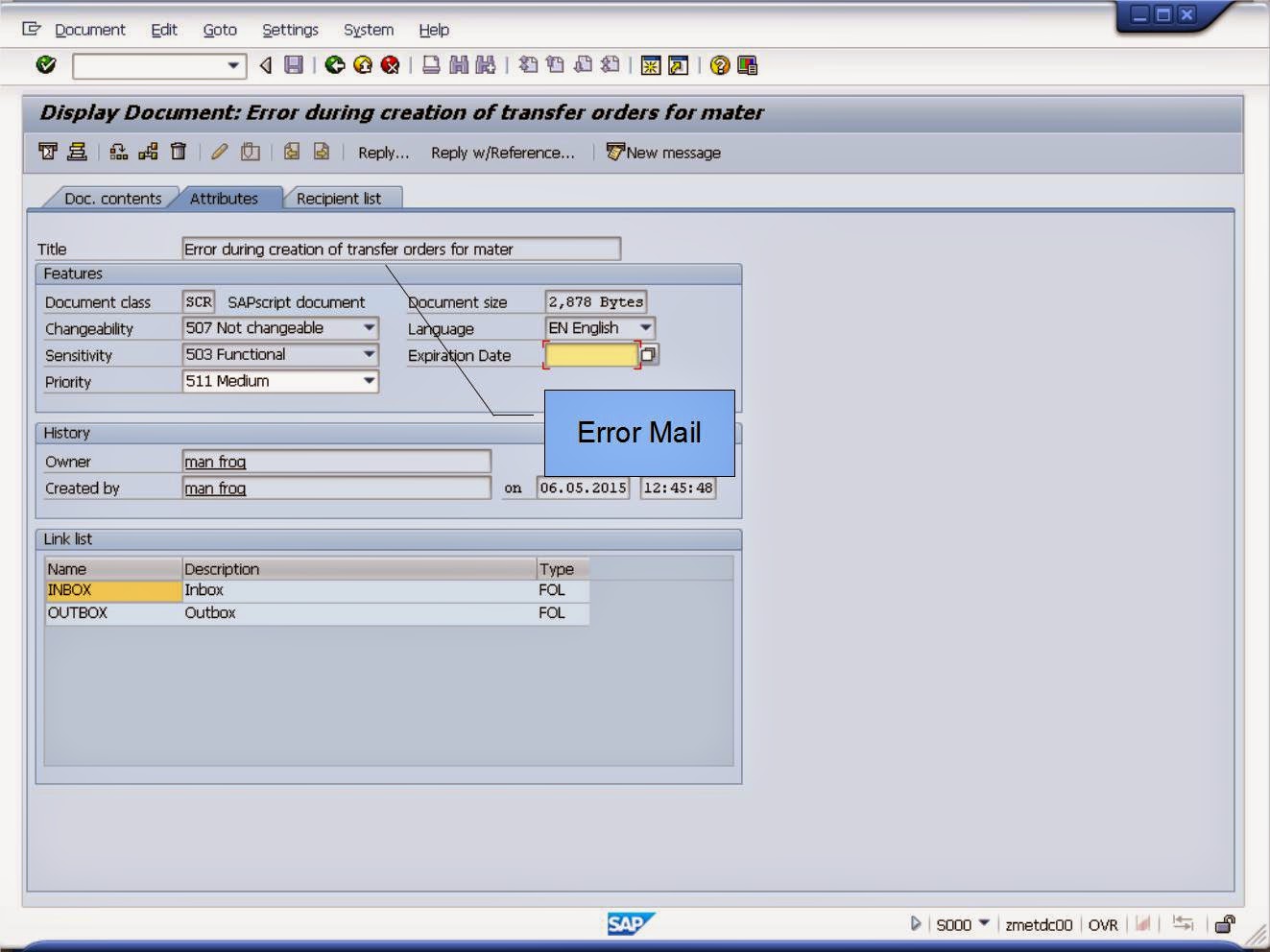Open the Changeability dropdown showing 507 Not changeable
This screenshot has height=952, width=1270.
[369, 327]
